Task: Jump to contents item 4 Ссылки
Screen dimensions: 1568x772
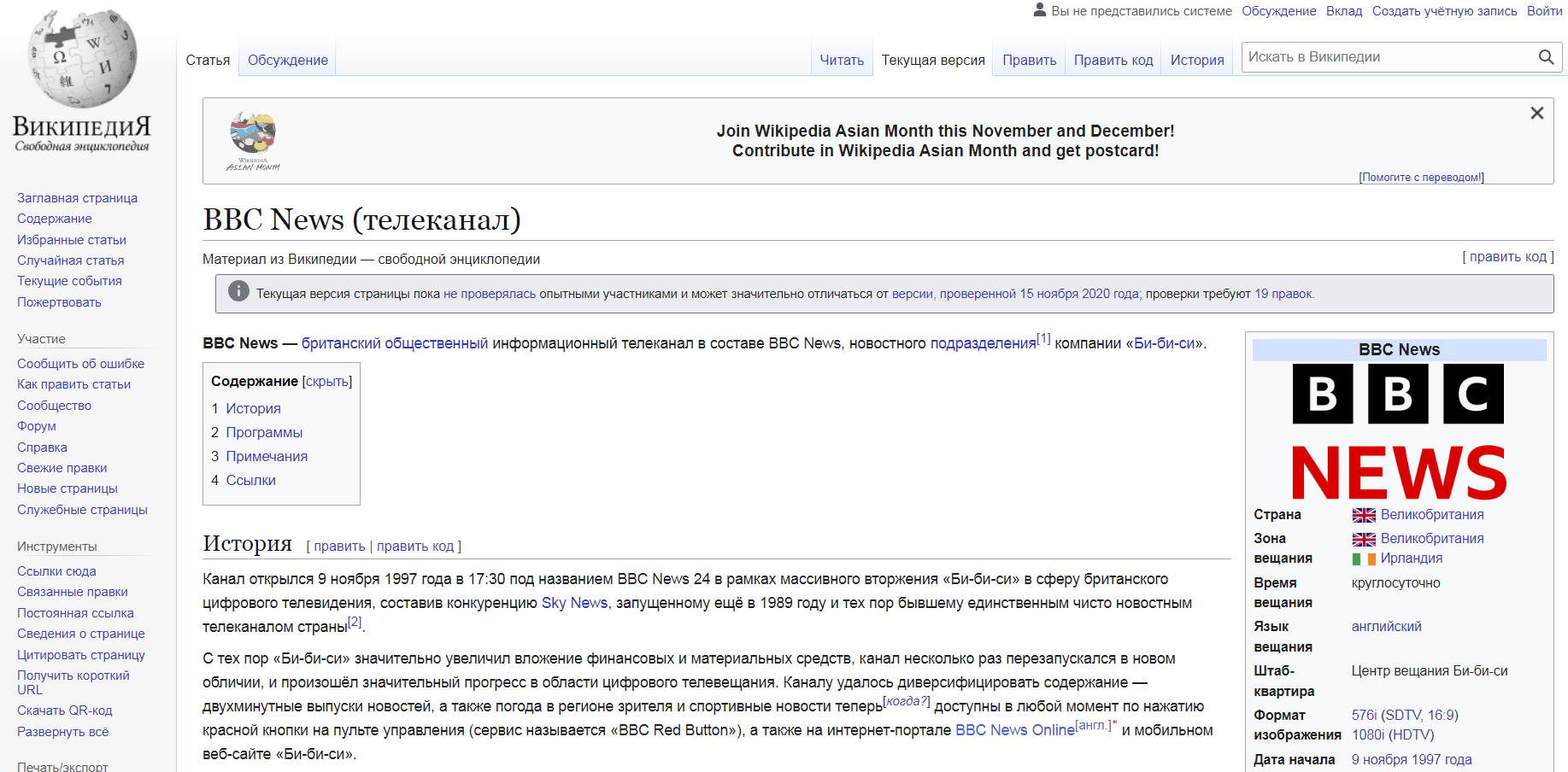Action: point(250,481)
